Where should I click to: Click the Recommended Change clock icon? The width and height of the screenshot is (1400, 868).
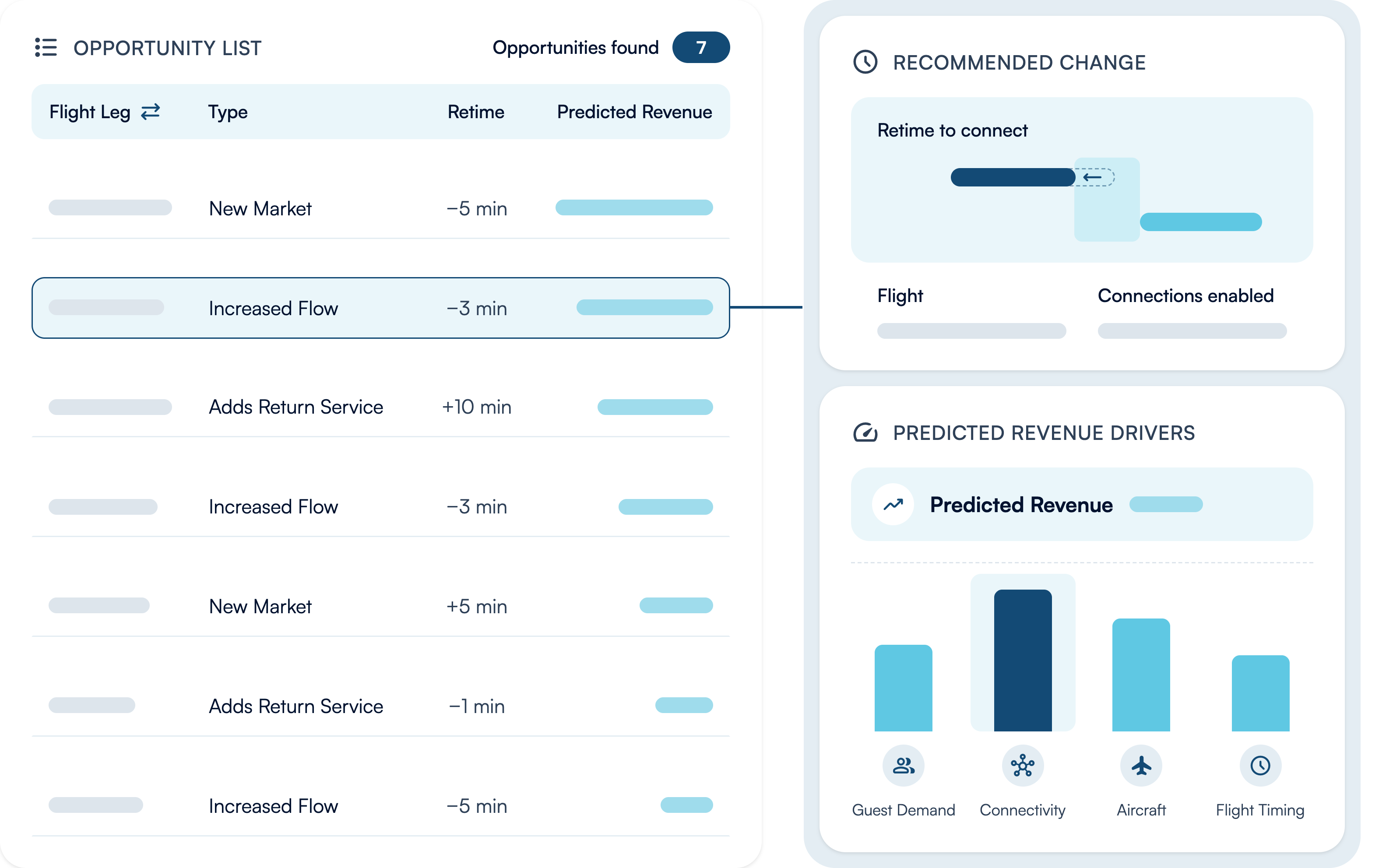(865, 62)
